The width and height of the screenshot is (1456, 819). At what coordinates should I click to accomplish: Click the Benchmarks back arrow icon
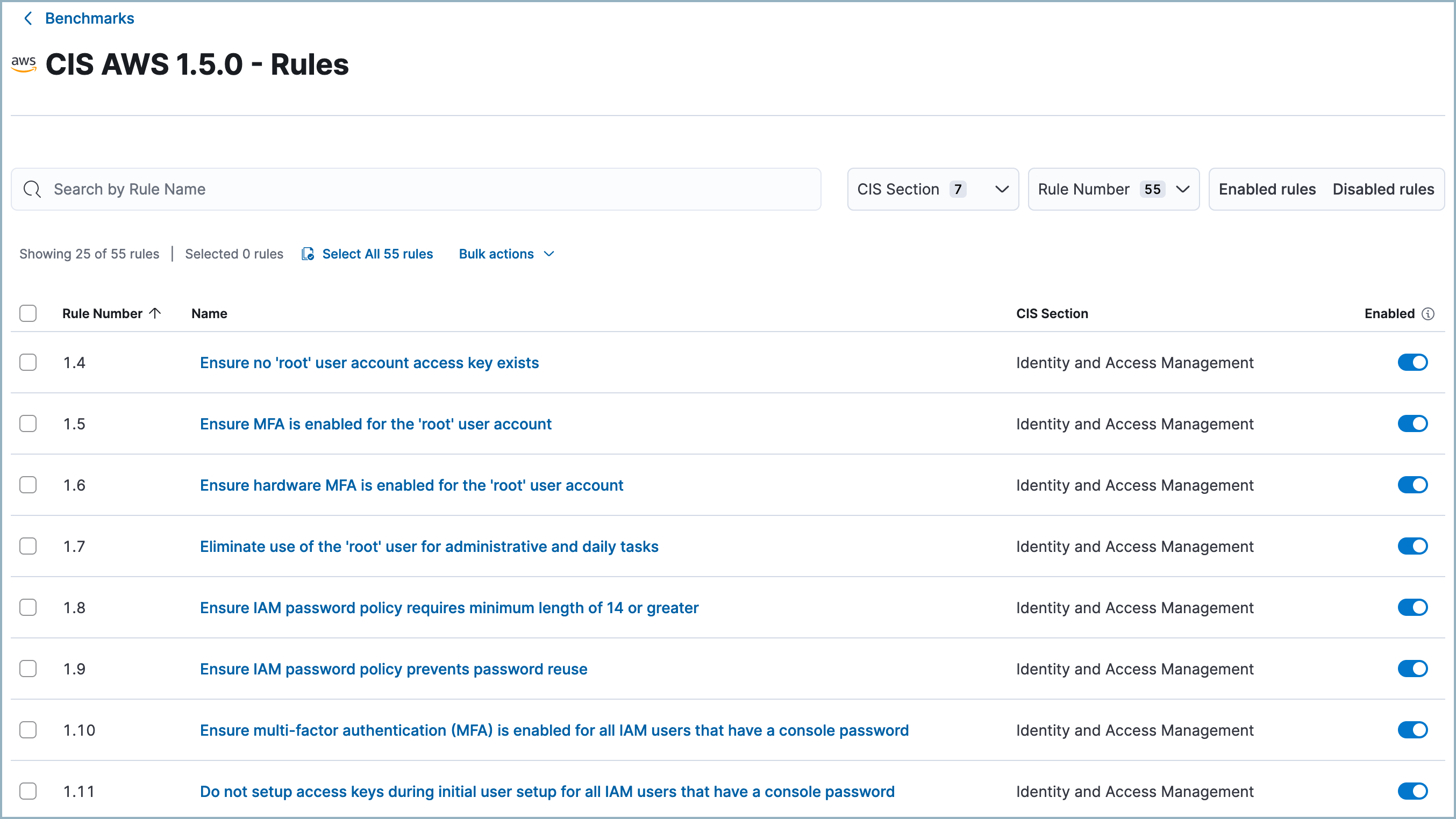pyautogui.click(x=26, y=19)
